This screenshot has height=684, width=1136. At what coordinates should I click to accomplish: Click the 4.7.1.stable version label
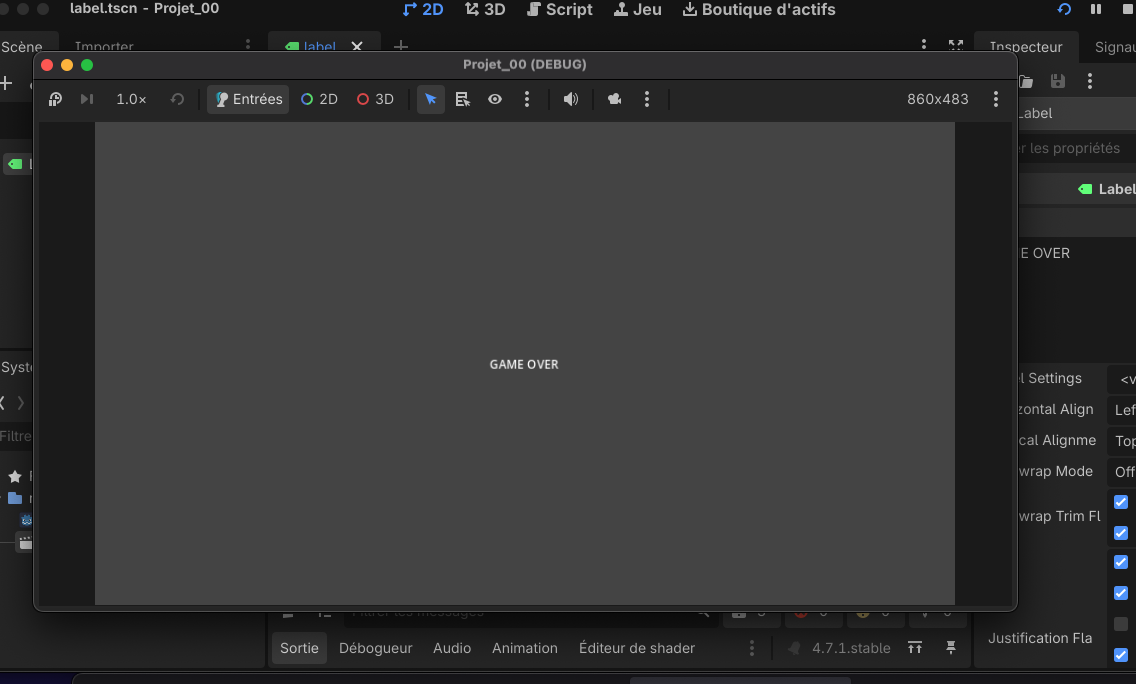851,648
